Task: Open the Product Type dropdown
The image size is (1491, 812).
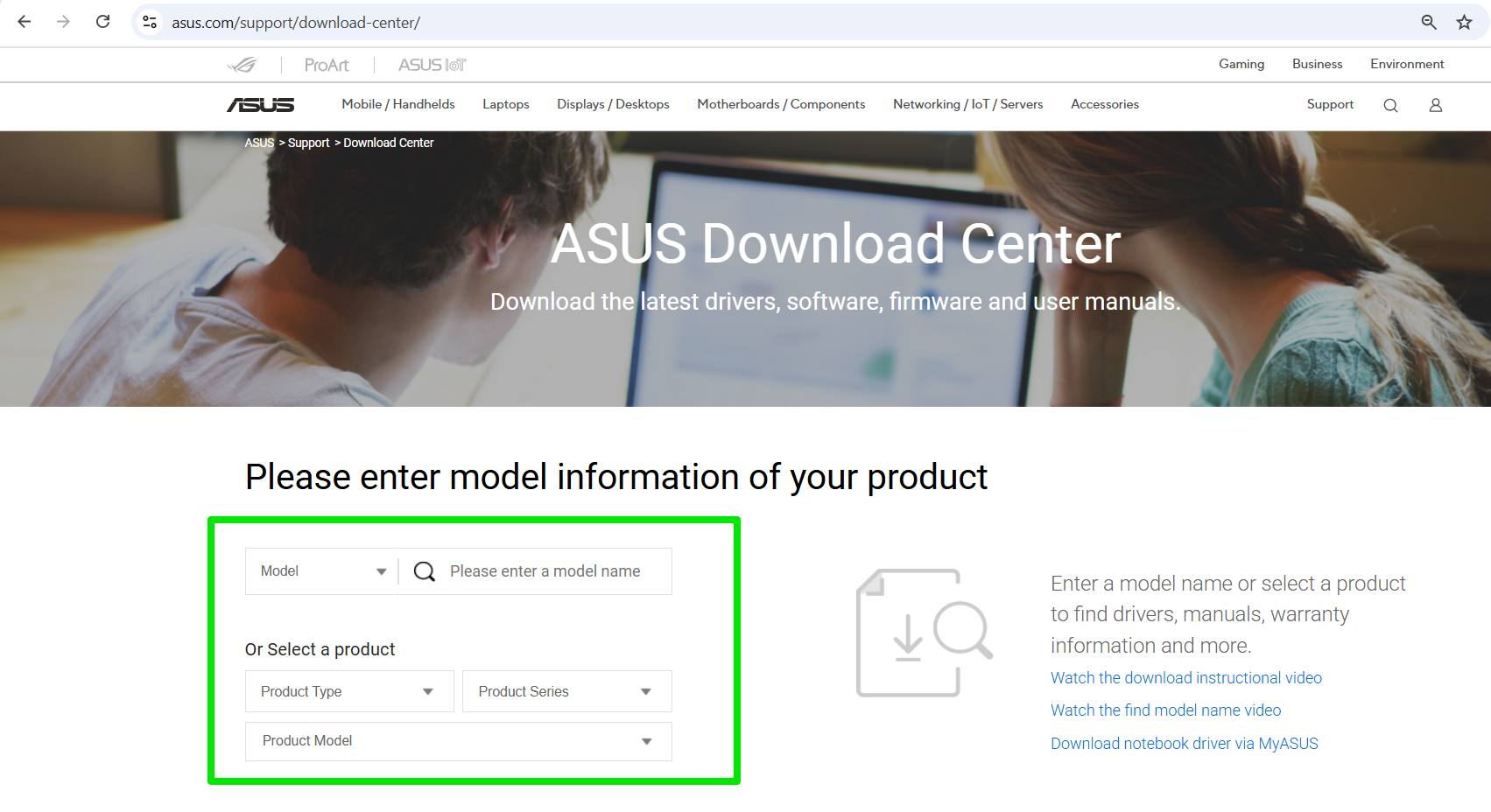Action: [x=349, y=691]
